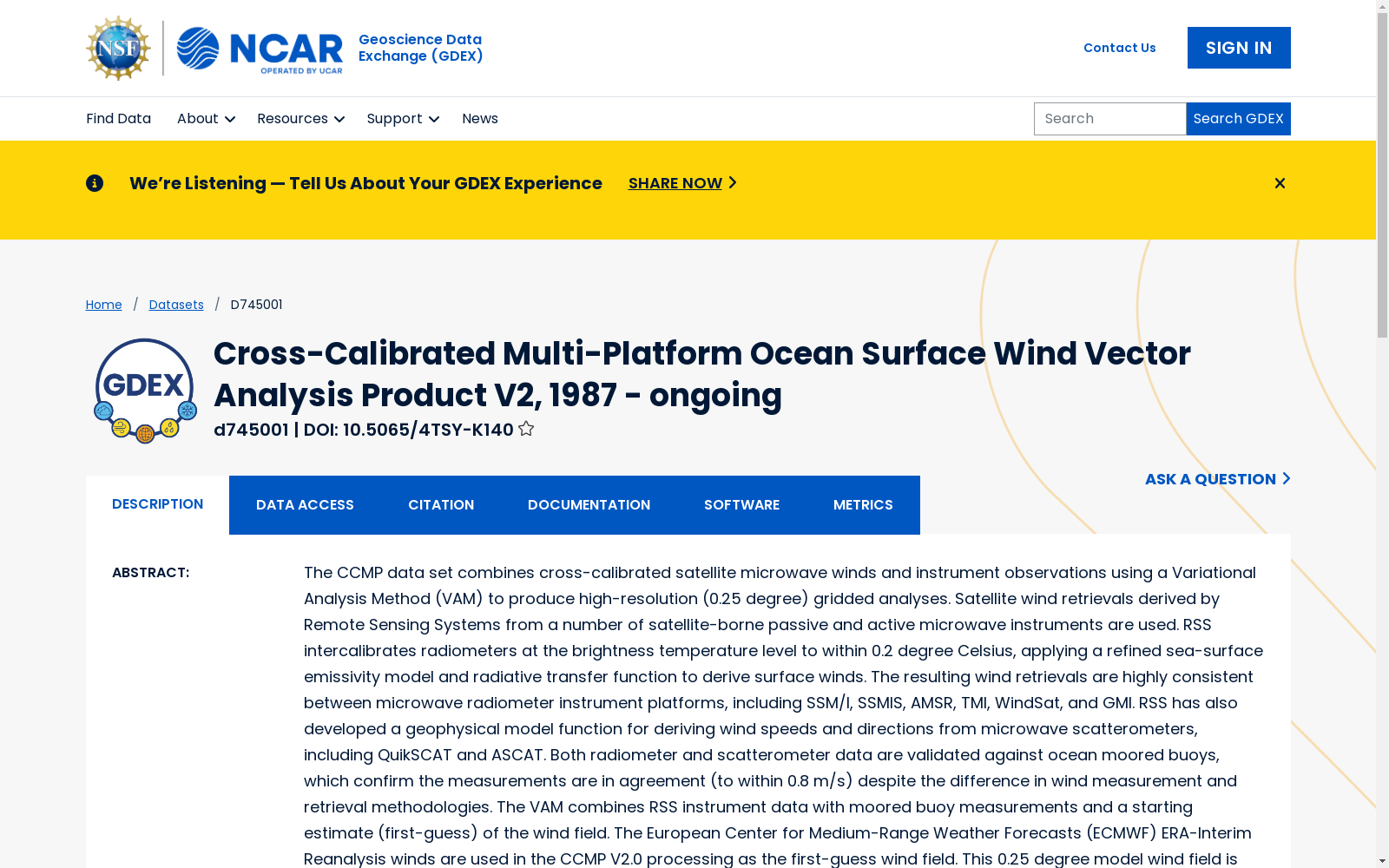Click the page vertical scrollbar thumb
The width and height of the screenshot is (1389, 868).
coord(1382,175)
